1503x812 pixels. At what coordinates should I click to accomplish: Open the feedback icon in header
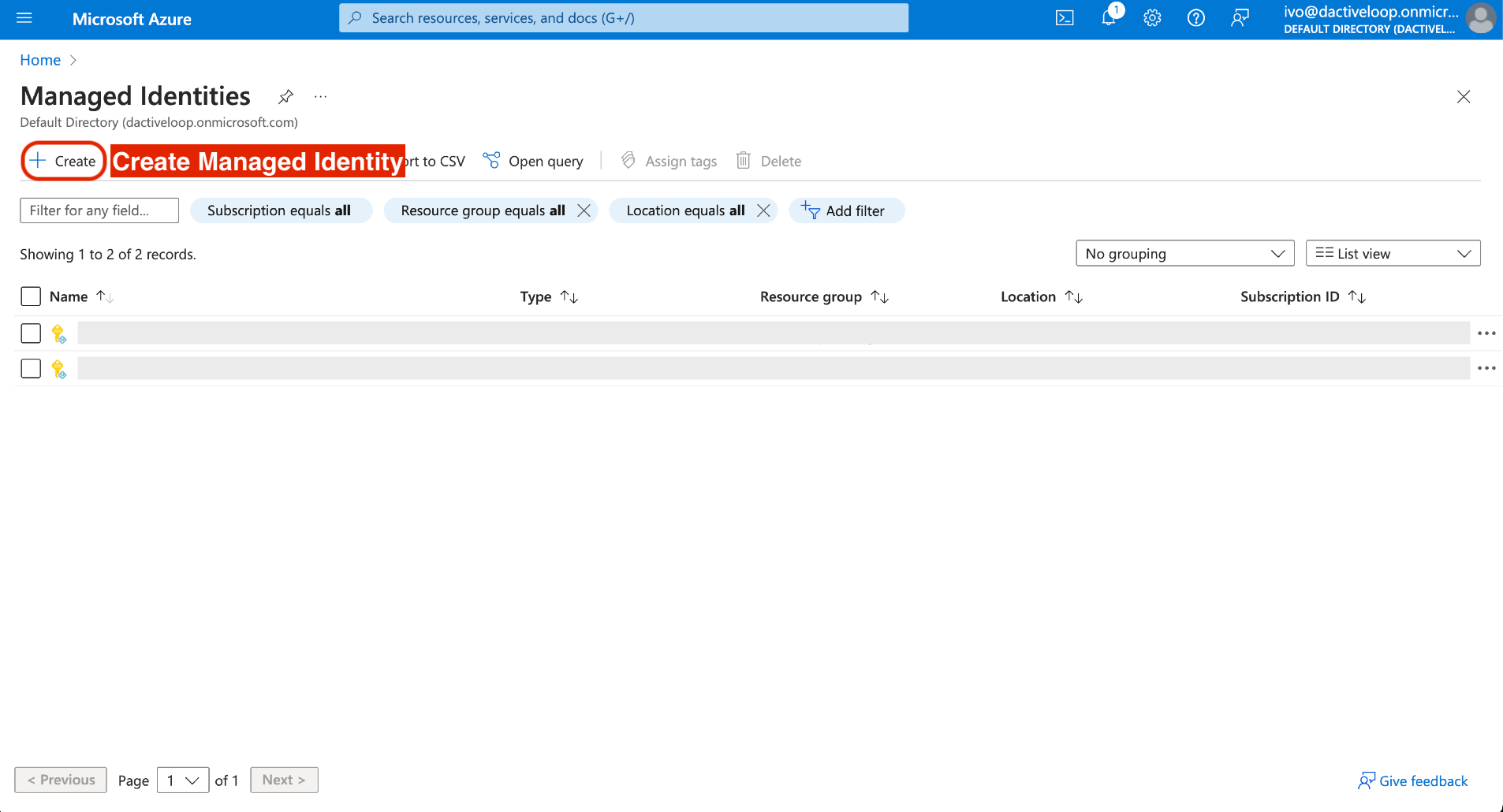(x=1240, y=18)
